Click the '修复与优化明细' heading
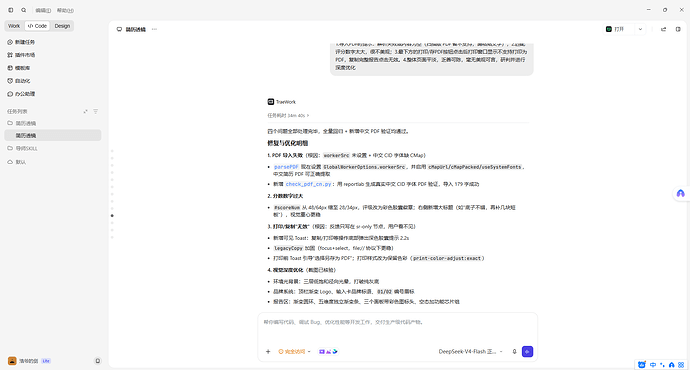 288,143
